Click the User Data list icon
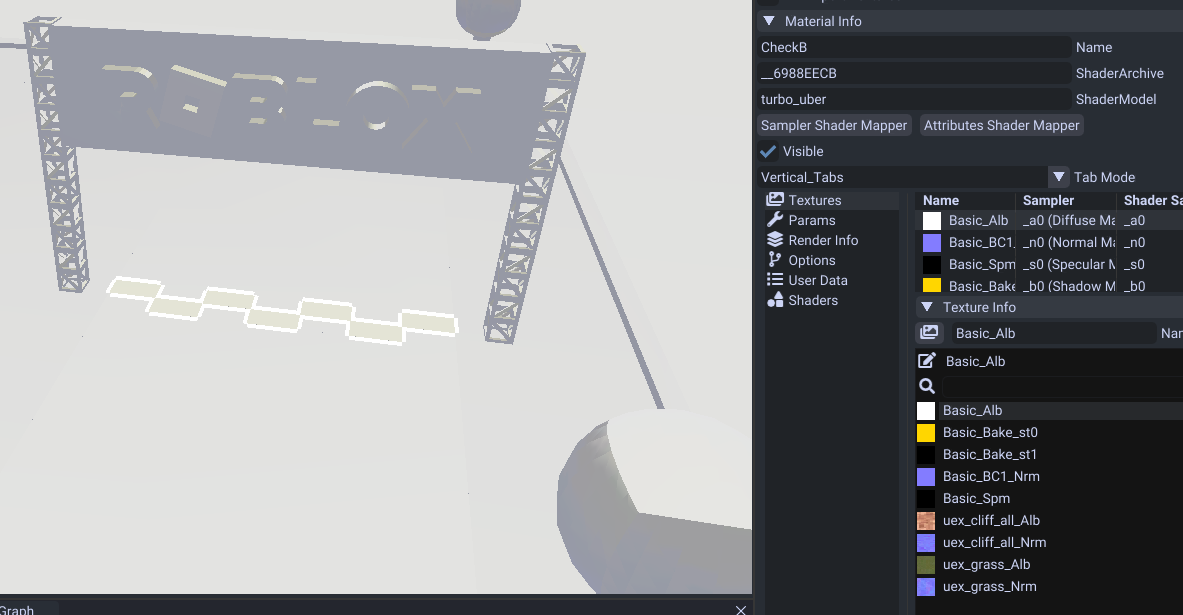The width and height of the screenshot is (1183, 615). [x=775, y=280]
